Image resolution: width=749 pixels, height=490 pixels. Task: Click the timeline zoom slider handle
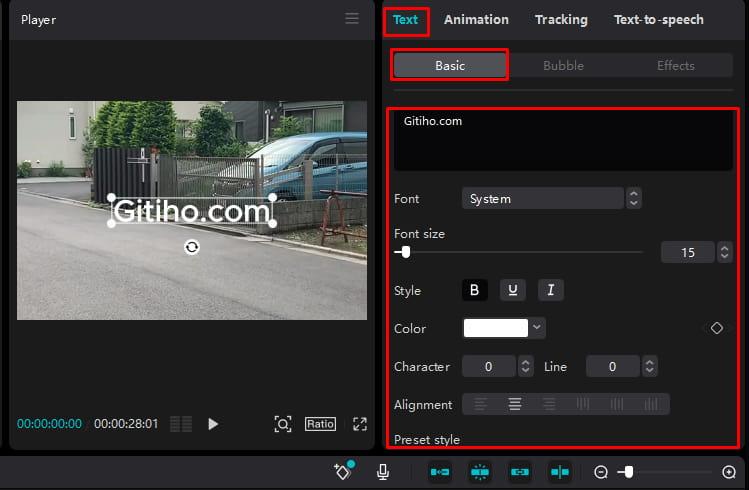pos(629,472)
